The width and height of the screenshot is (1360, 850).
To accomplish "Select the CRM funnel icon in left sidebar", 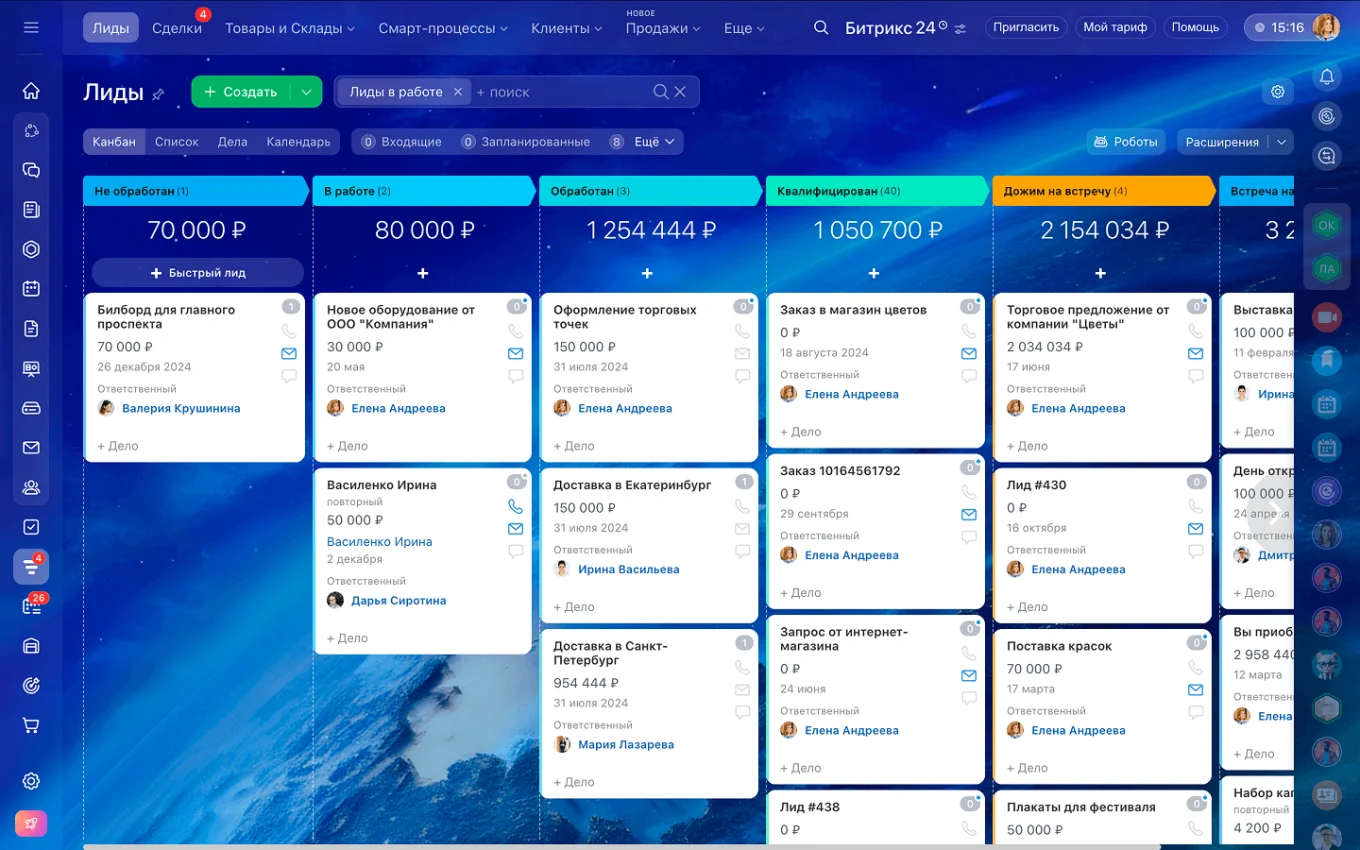I will (30, 566).
